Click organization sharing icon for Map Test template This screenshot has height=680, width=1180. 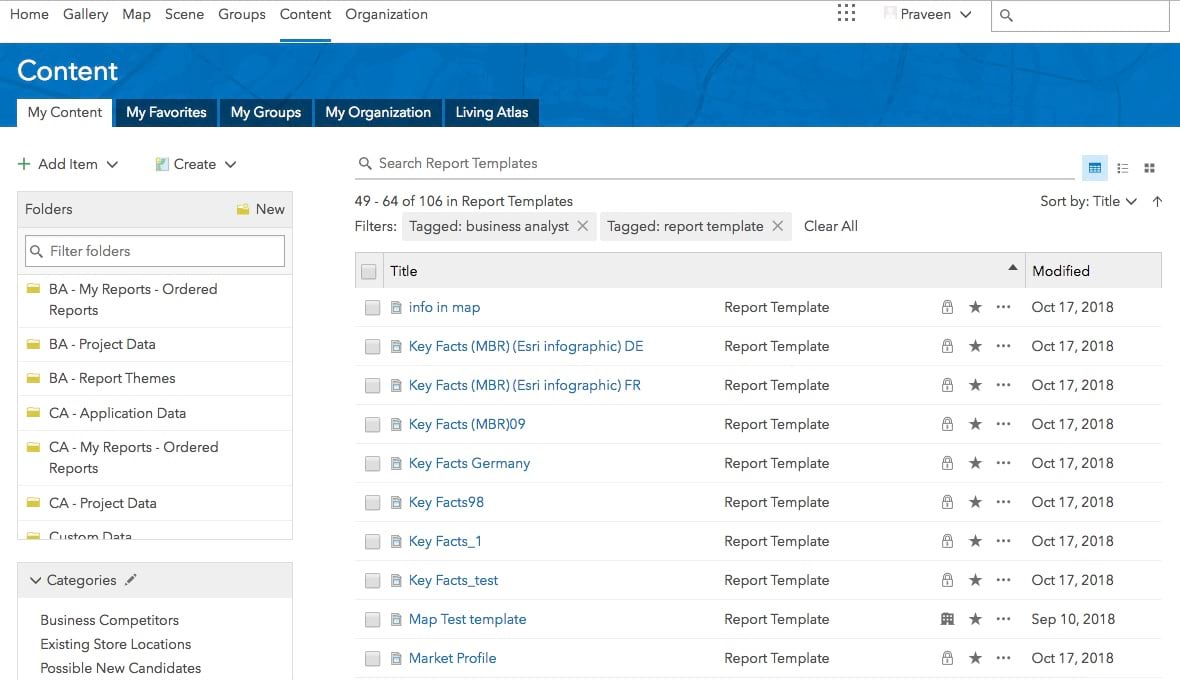click(947, 619)
